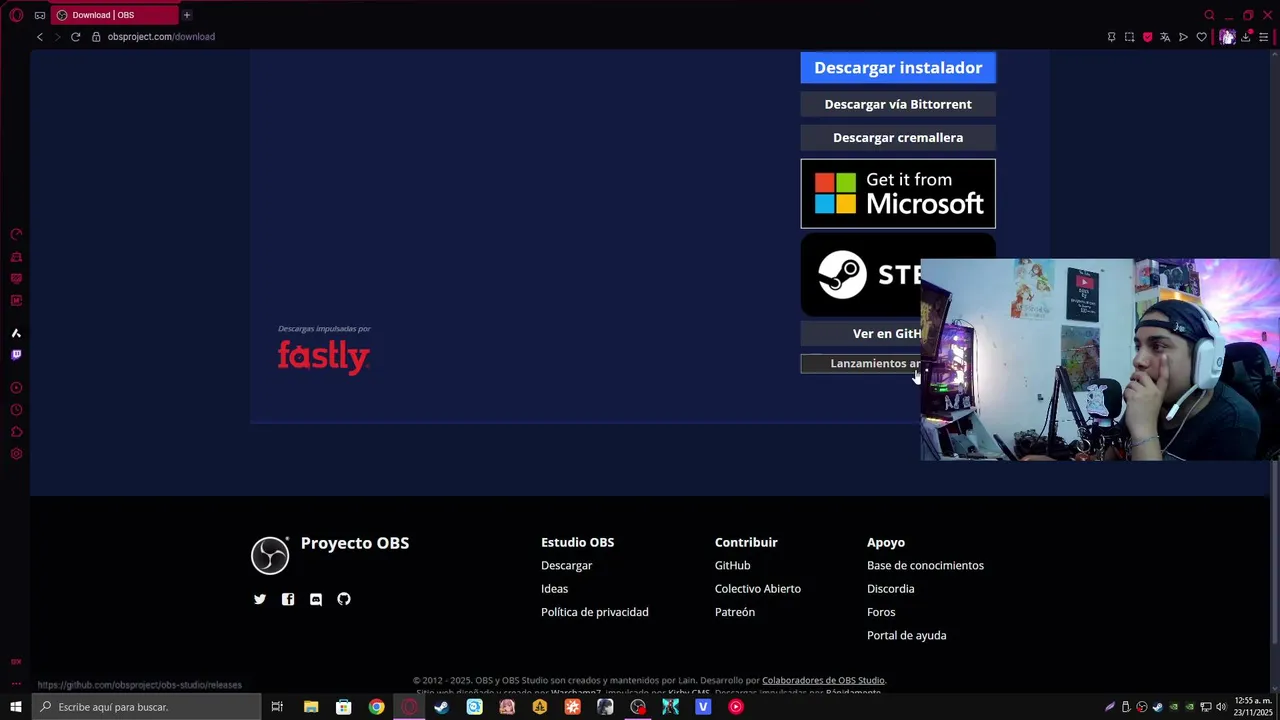
Task: Open Windows Start menu
Action: [16, 707]
